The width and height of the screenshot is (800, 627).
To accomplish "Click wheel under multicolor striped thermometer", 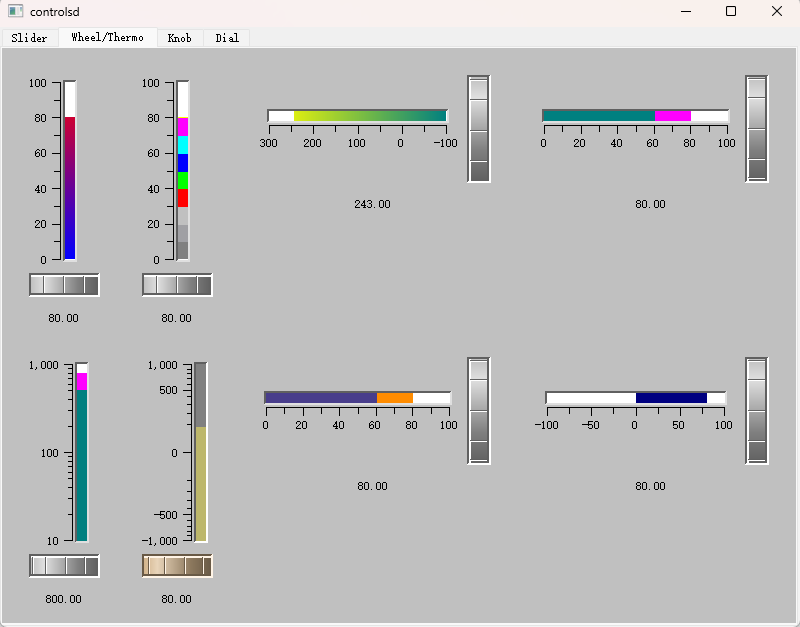I will [177, 285].
